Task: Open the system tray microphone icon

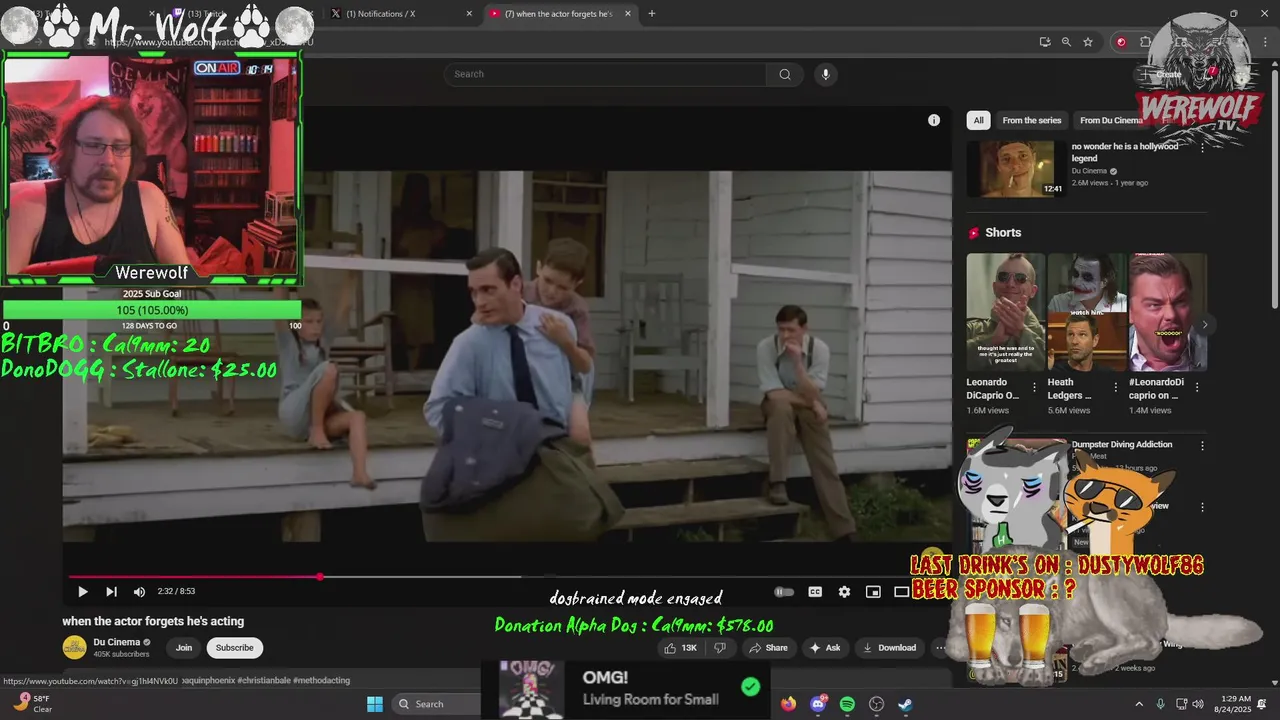Action: point(1161,704)
